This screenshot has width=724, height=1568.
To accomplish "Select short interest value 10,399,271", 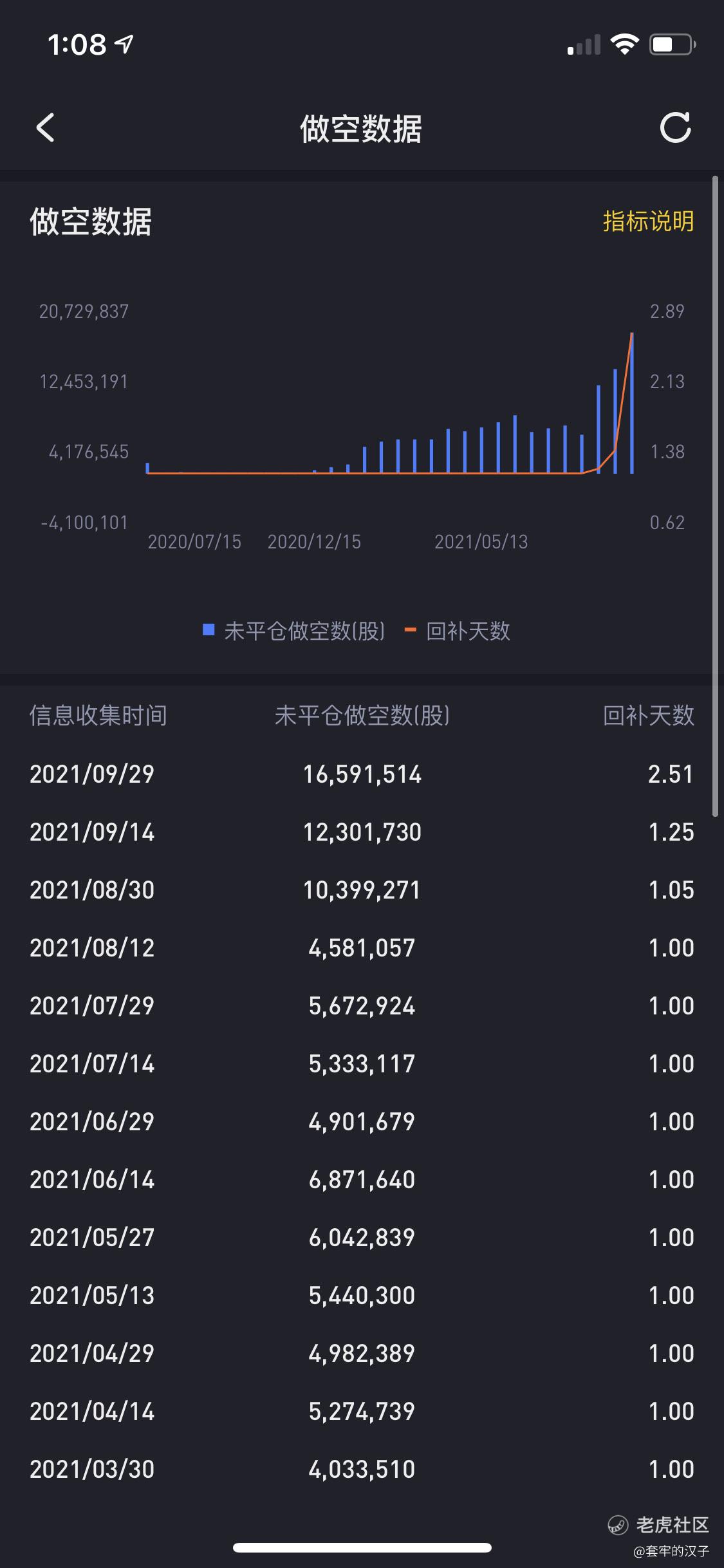I will [x=362, y=890].
